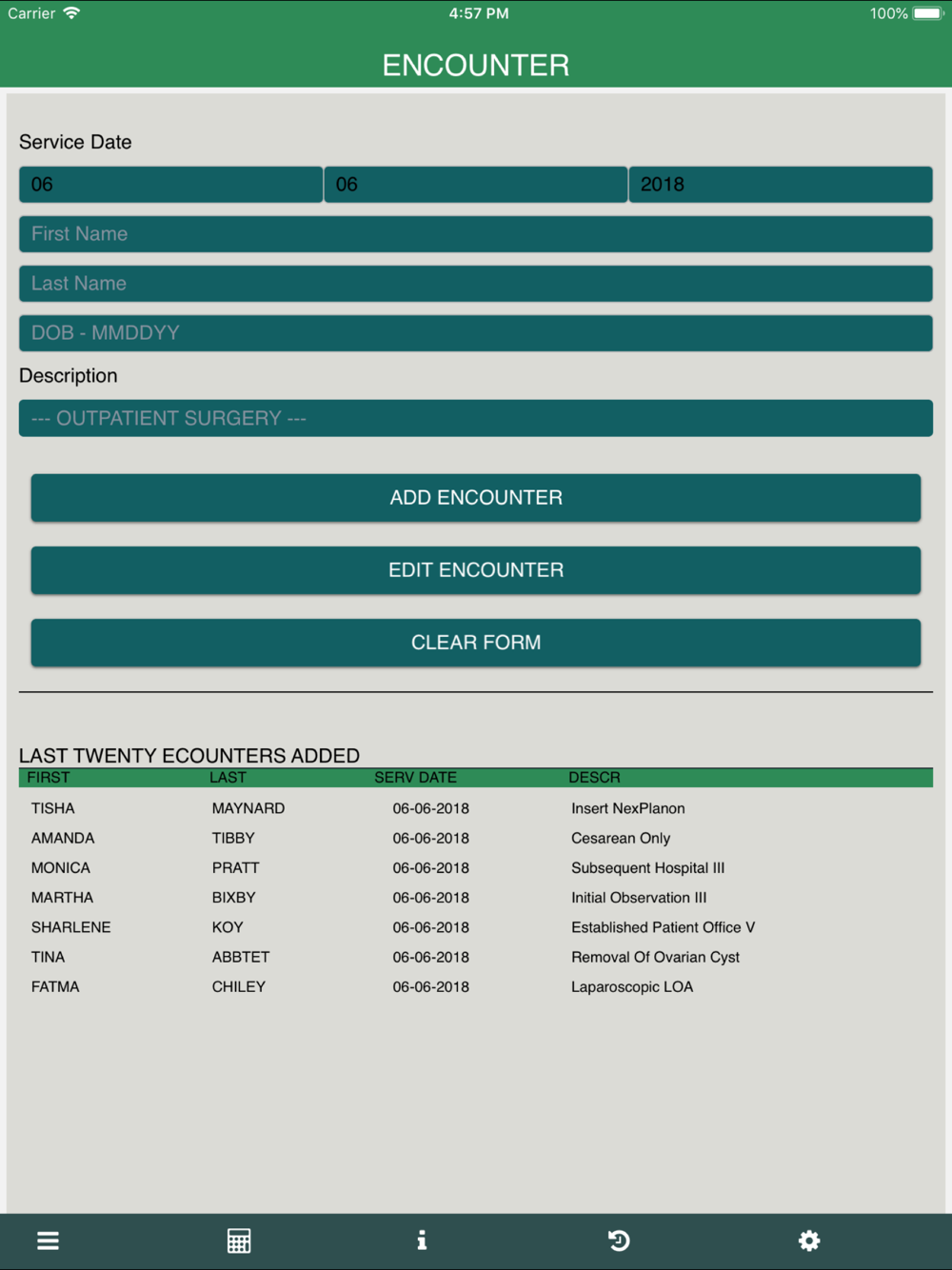This screenshot has height=1270, width=952.
Task: Select the MARTHA encounter row
Action: click(x=476, y=898)
